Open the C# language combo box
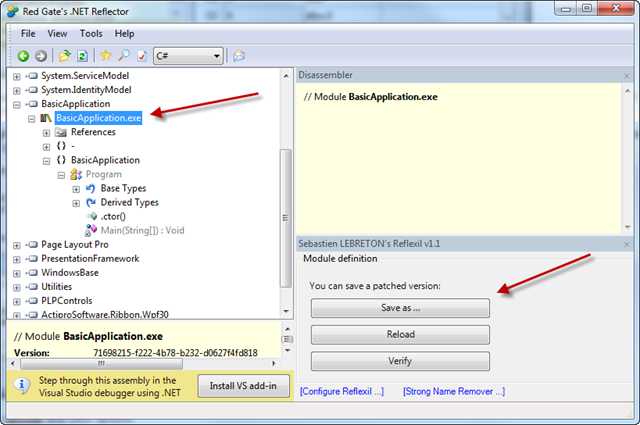Viewport: 640px width, 425px height. (188, 56)
